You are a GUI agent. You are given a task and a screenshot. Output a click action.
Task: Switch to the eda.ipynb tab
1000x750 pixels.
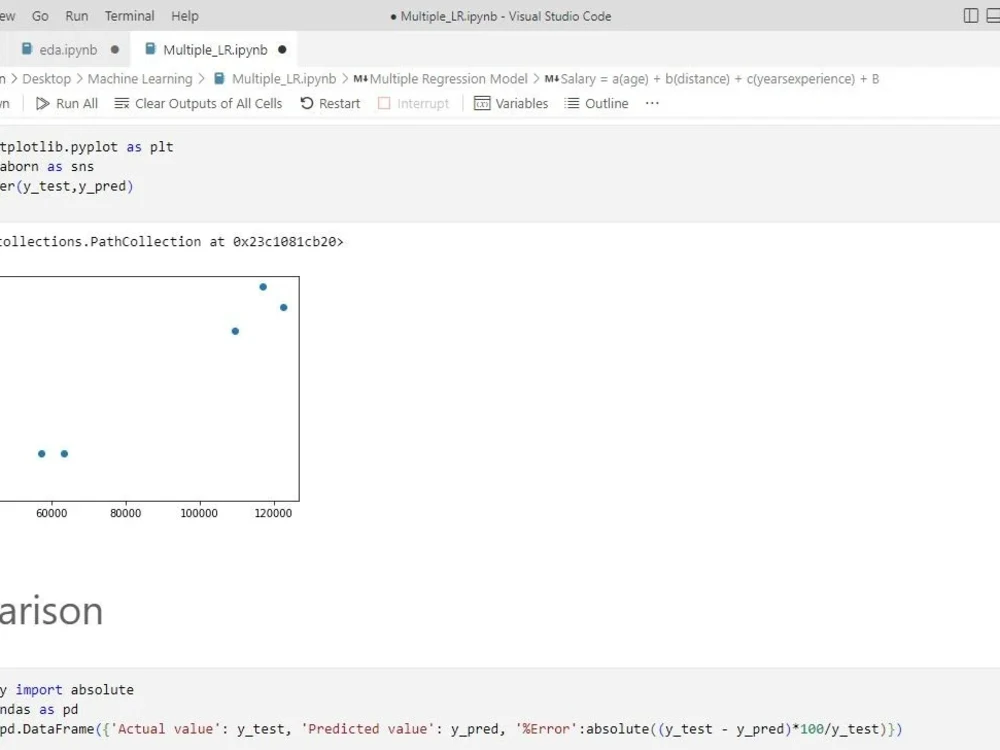pyautogui.click(x=68, y=50)
